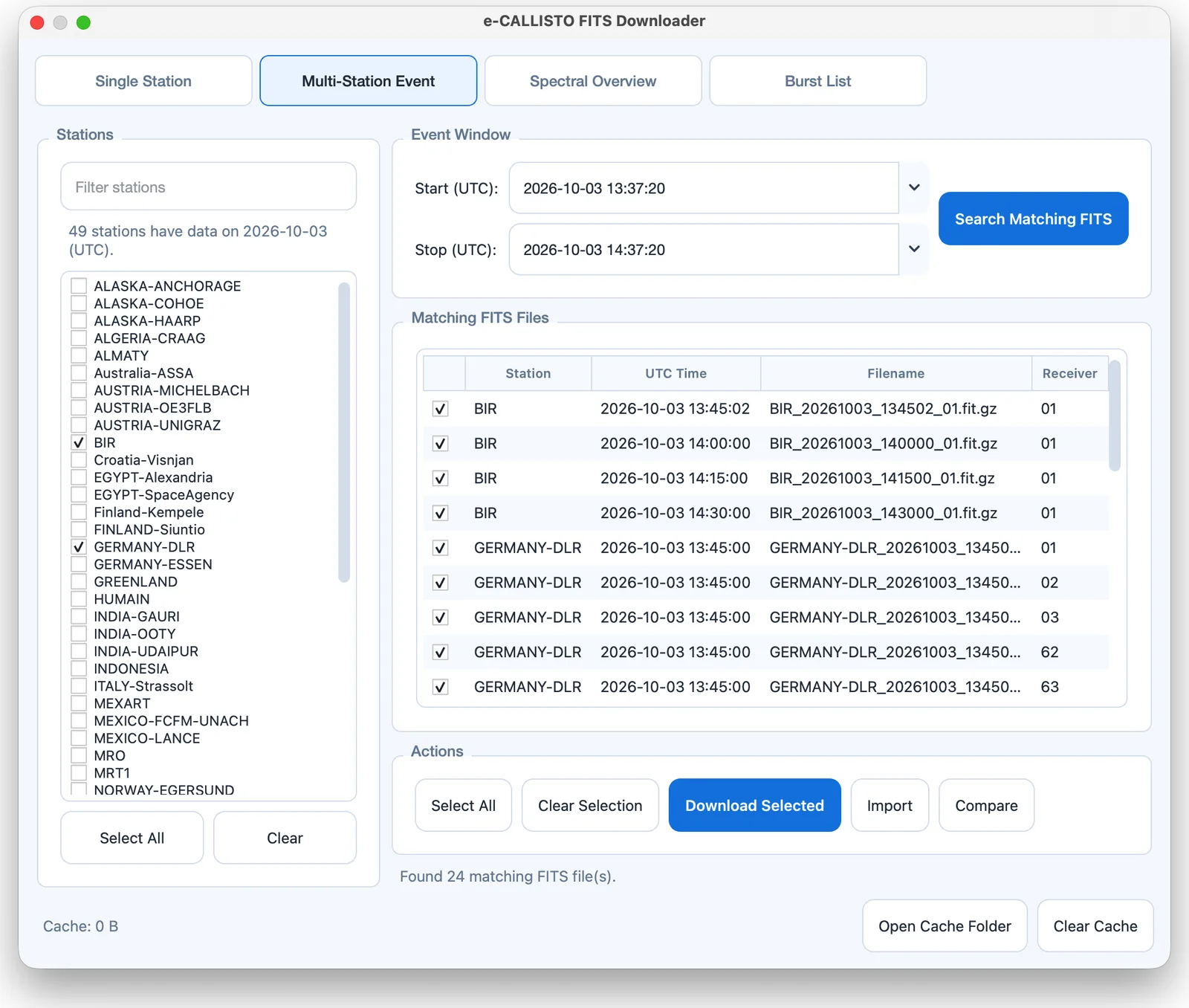
Task: Click the Stop (UTC) datetime field
Action: tap(704, 250)
